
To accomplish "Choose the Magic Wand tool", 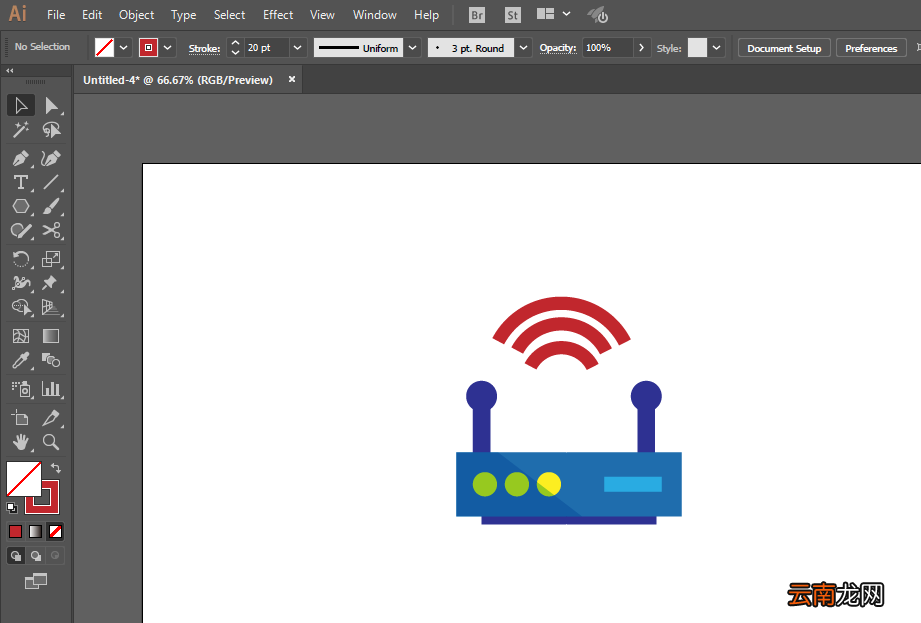I will point(21,130).
